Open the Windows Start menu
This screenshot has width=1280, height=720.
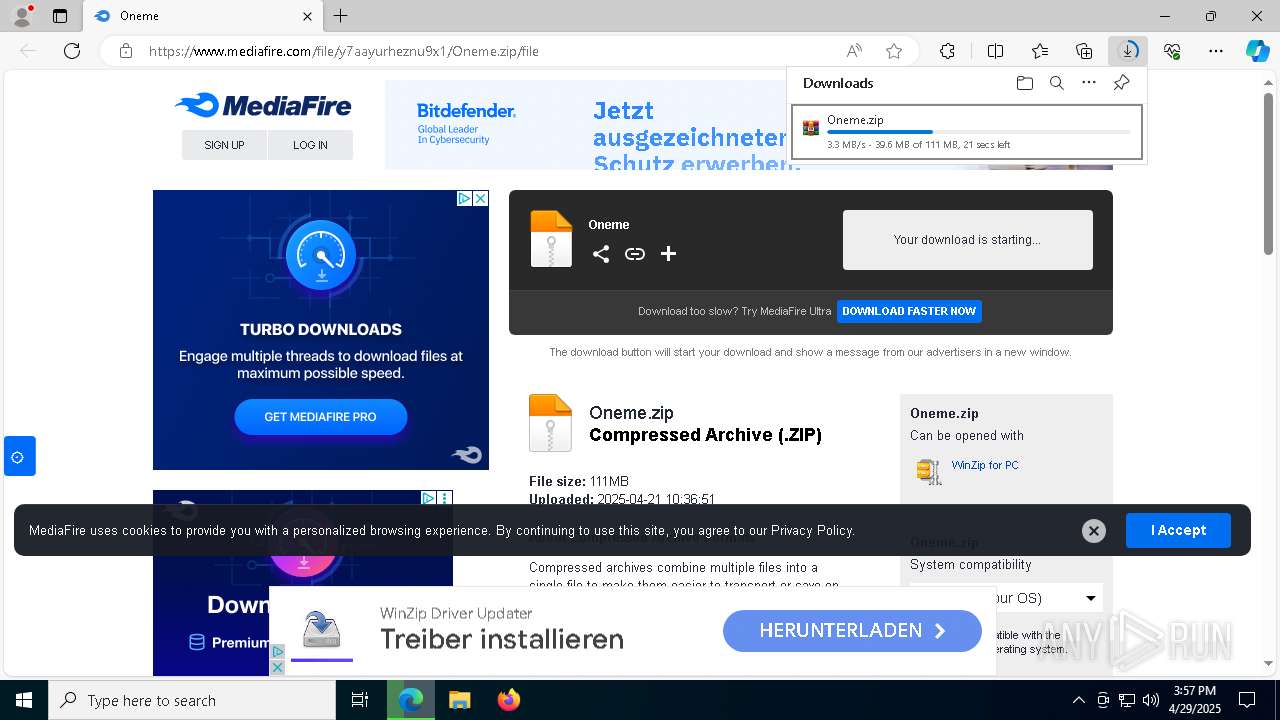tap(24, 700)
